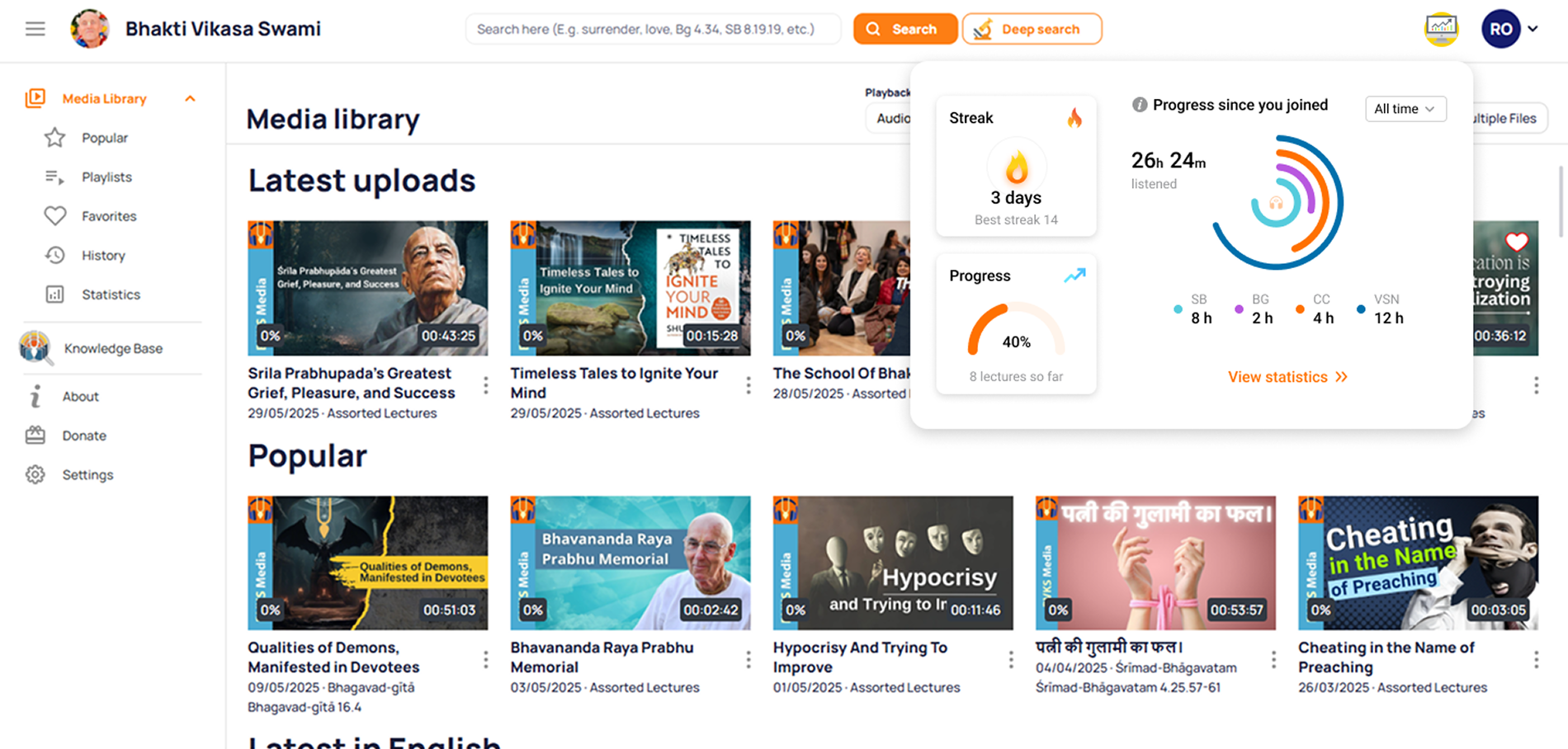Viewport: 1568px width, 749px height.
Task: View listening History via the clock icon
Action: point(54,255)
